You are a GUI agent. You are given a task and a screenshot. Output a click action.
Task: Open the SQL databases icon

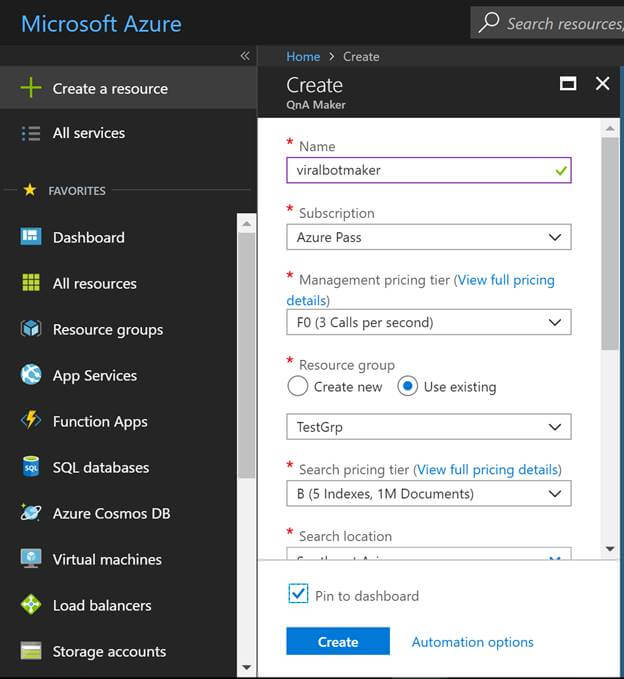pyautogui.click(x=31, y=466)
